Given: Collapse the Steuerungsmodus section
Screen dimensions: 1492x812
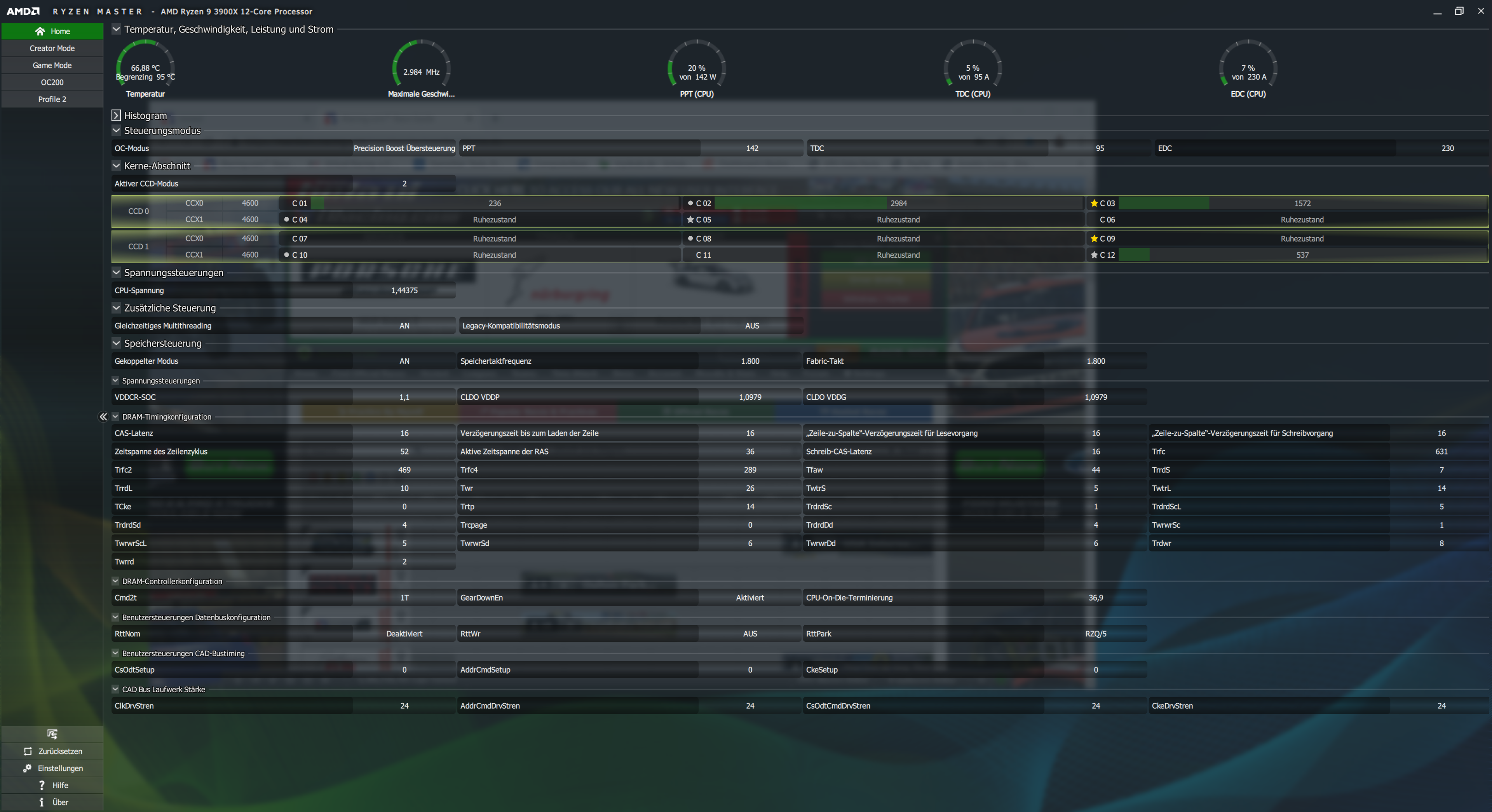Looking at the screenshot, I should click(117, 130).
